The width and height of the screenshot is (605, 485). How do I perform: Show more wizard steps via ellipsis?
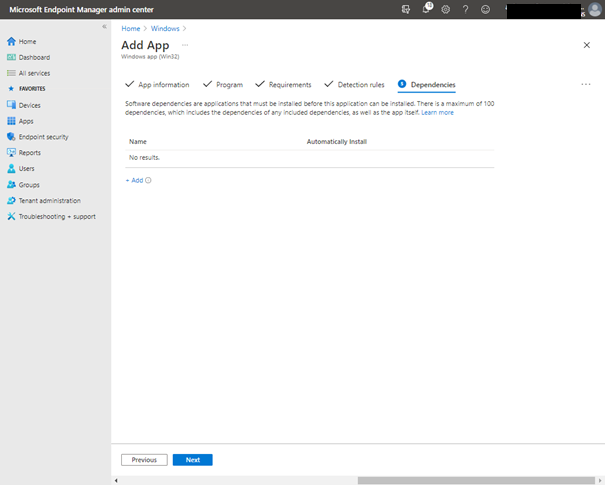tap(586, 84)
